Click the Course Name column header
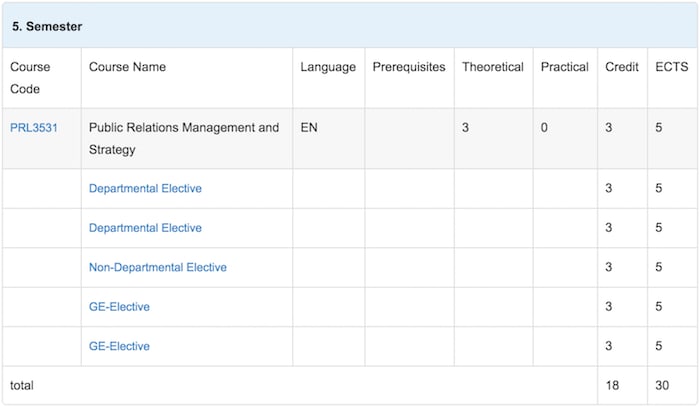The image size is (700, 407). coord(127,67)
